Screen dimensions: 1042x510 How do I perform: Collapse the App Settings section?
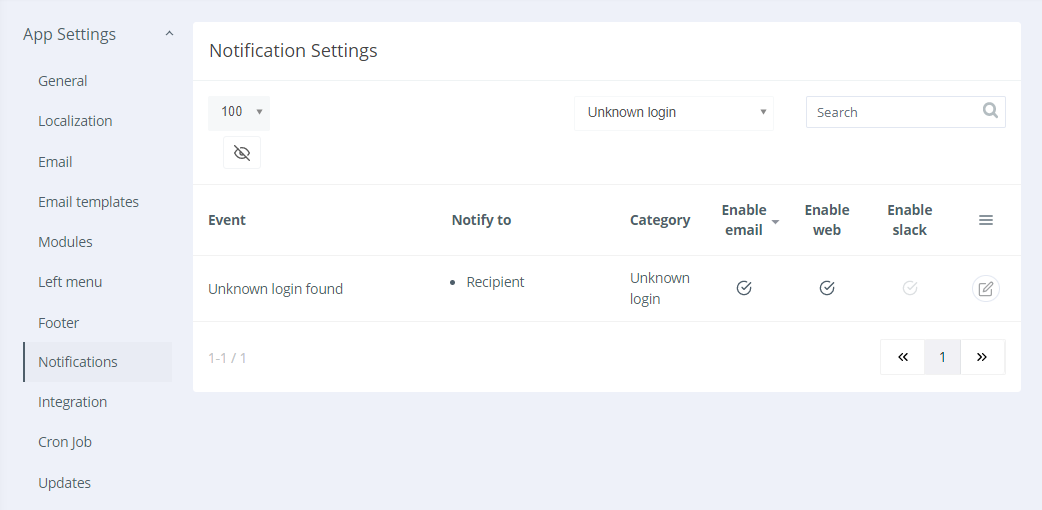coord(169,34)
